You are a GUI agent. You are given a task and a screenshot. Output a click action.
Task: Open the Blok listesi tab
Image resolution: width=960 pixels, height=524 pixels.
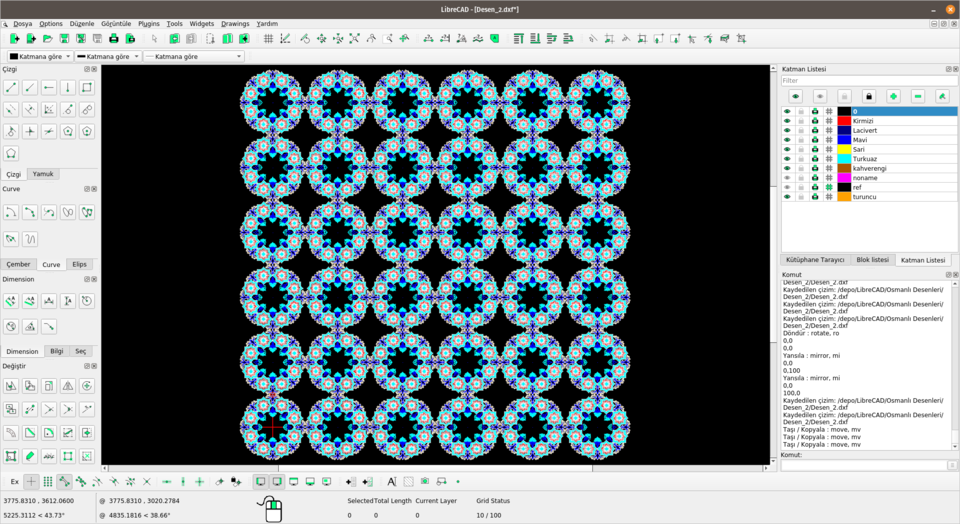872,260
